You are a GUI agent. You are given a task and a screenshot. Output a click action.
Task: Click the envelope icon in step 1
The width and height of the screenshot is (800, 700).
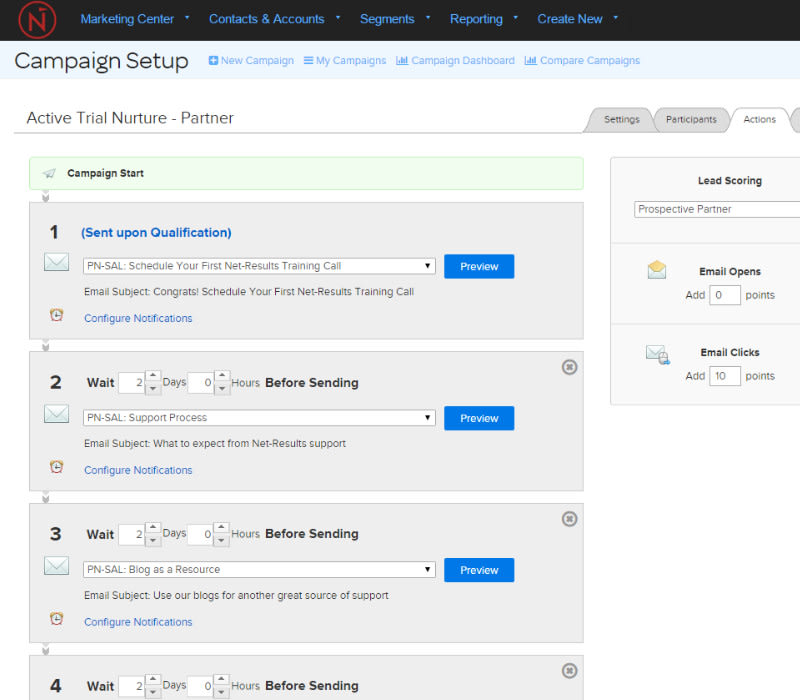click(56, 262)
